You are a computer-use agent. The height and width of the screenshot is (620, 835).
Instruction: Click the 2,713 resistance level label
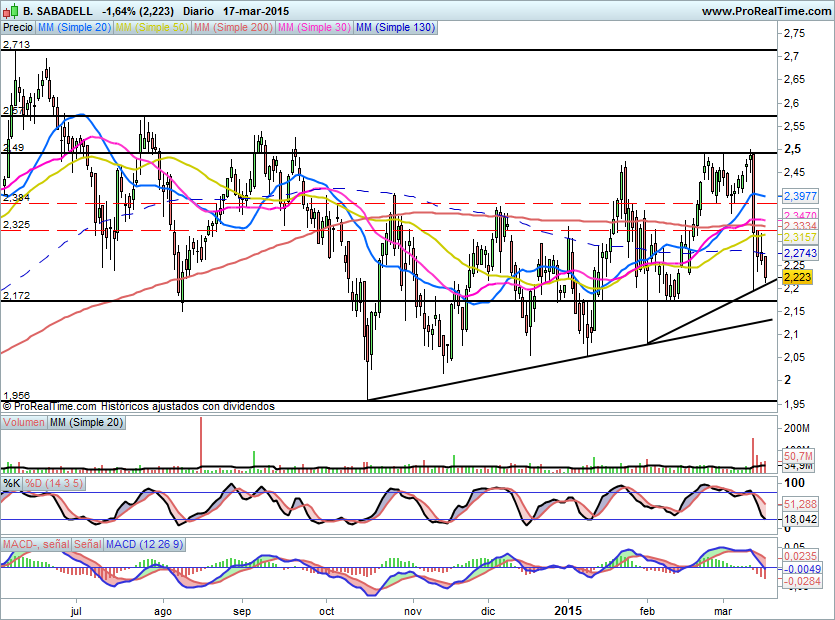(x=16, y=44)
